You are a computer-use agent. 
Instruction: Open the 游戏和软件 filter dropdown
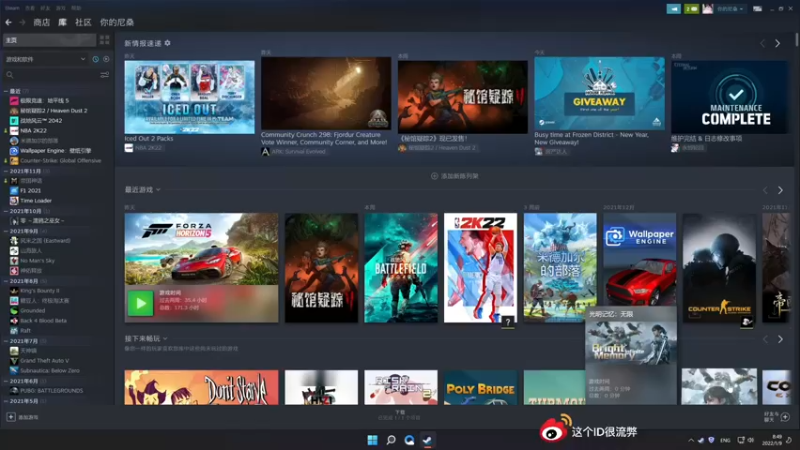45,59
